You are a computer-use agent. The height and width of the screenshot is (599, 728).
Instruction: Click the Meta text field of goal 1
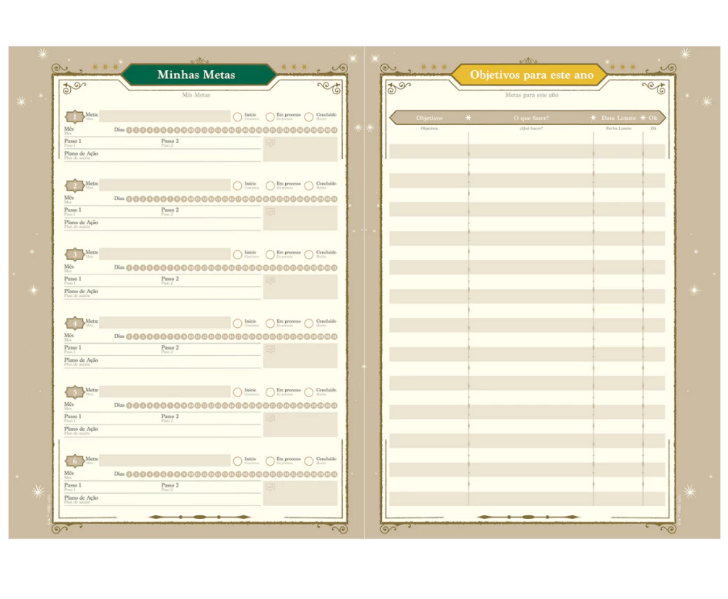pyautogui.click(x=165, y=116)
